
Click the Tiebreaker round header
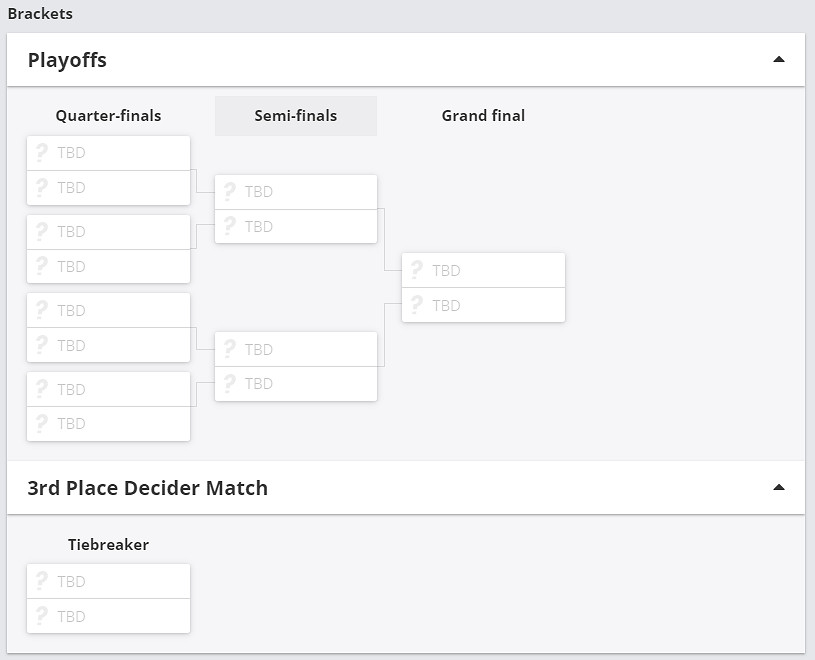pos(108,545)
